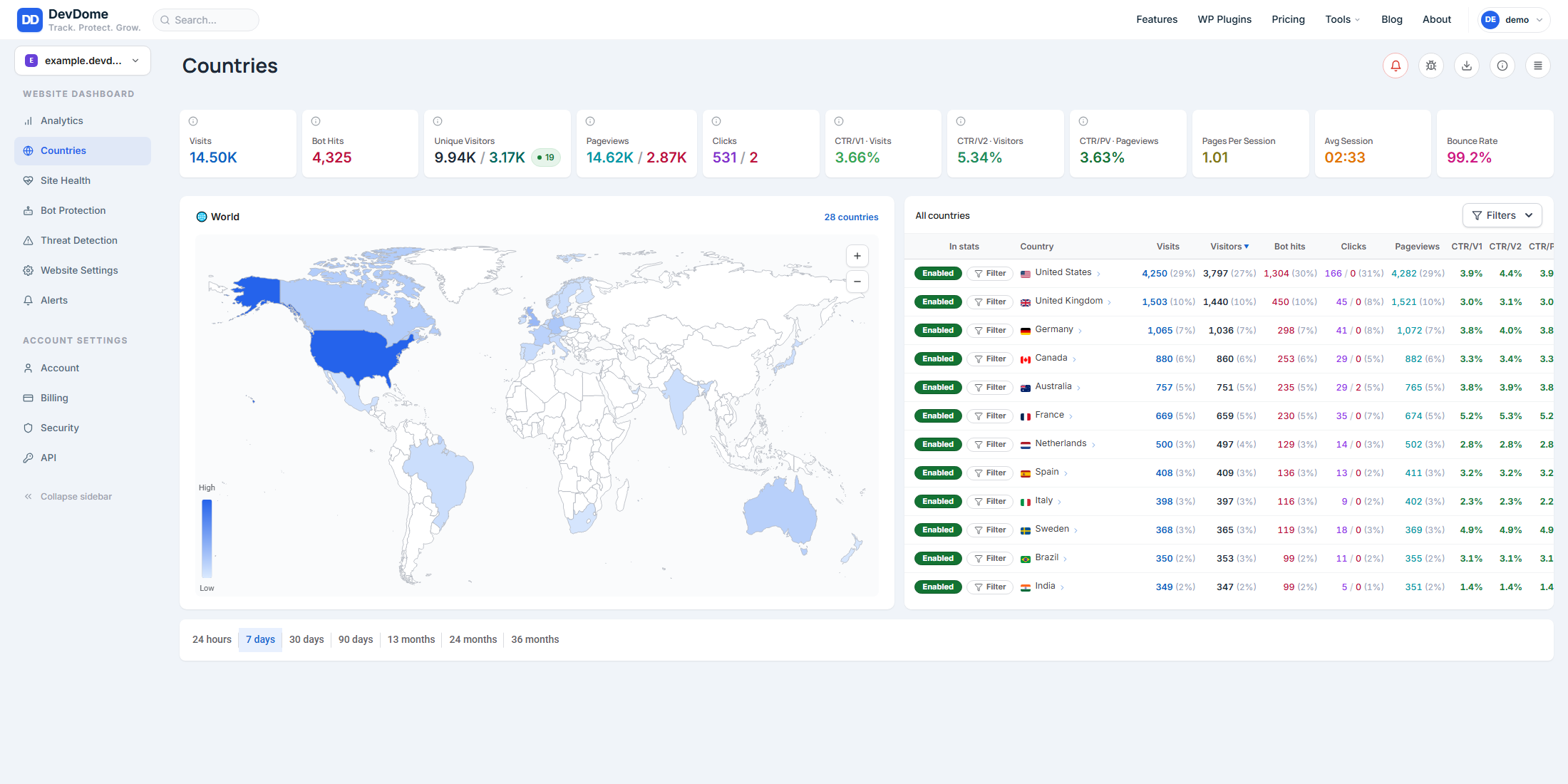Focus the Search input field
Viewport: 1568px width, 784px height.
[x=206, y=20]
